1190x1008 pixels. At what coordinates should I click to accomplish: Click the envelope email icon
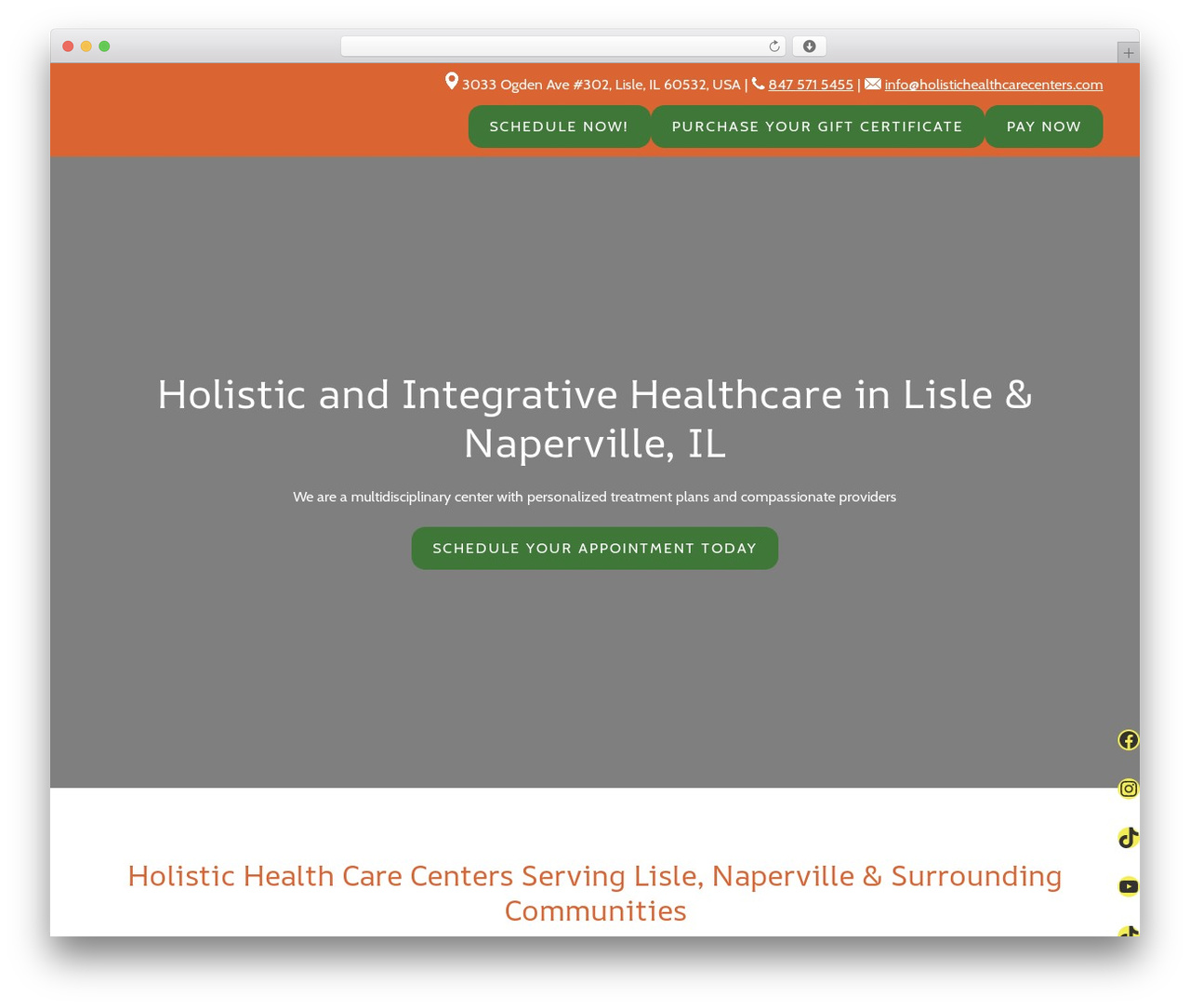point(873,84)
